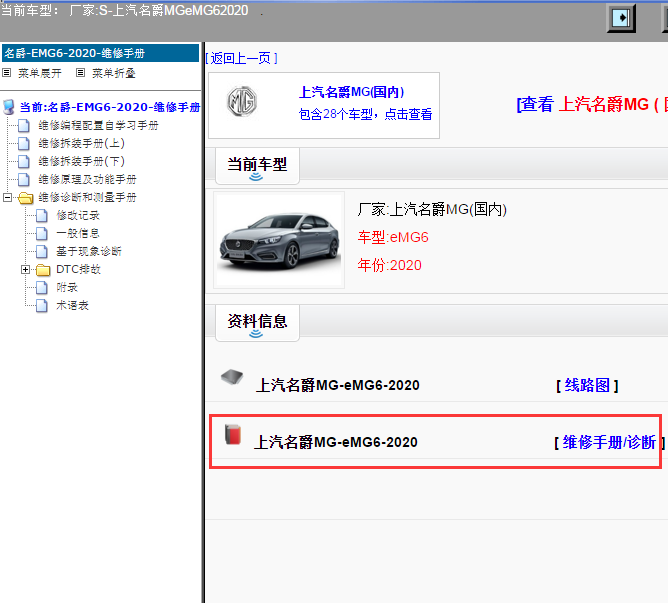Click the gray wiring diagram icon for 线路图 row
The height and width of the screenshot is (603, 668).
(x=232, y=377)
